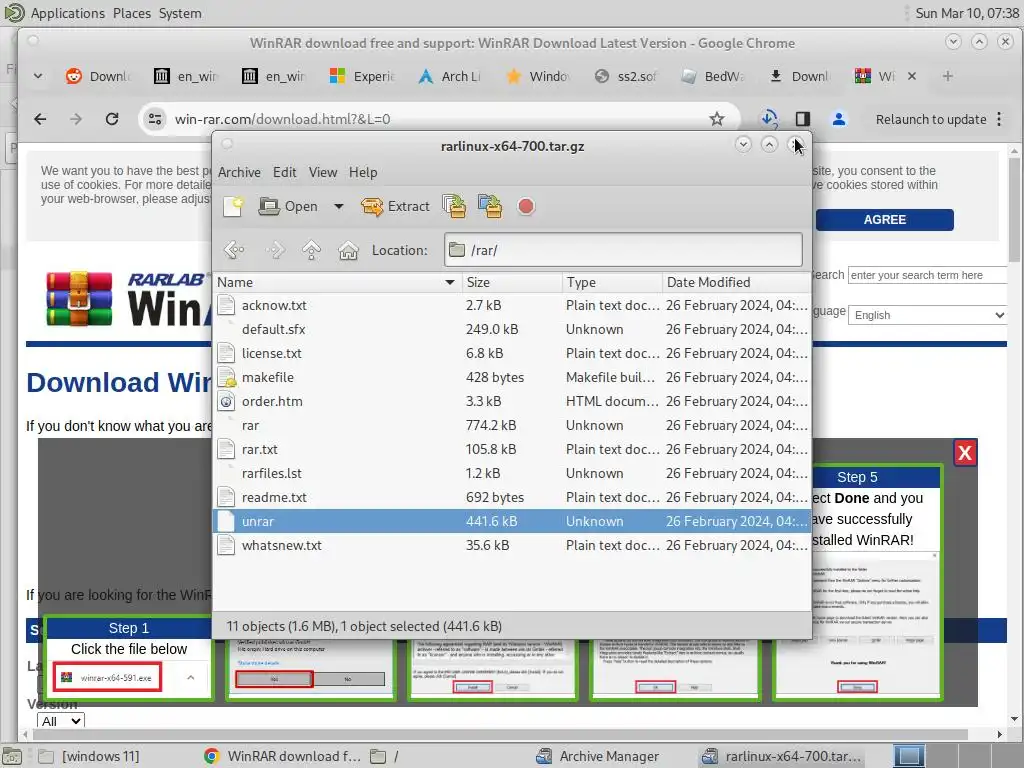Screen dimensions: 1024x768
Task: Sort files by Name column header
Action: coord(337,282)
